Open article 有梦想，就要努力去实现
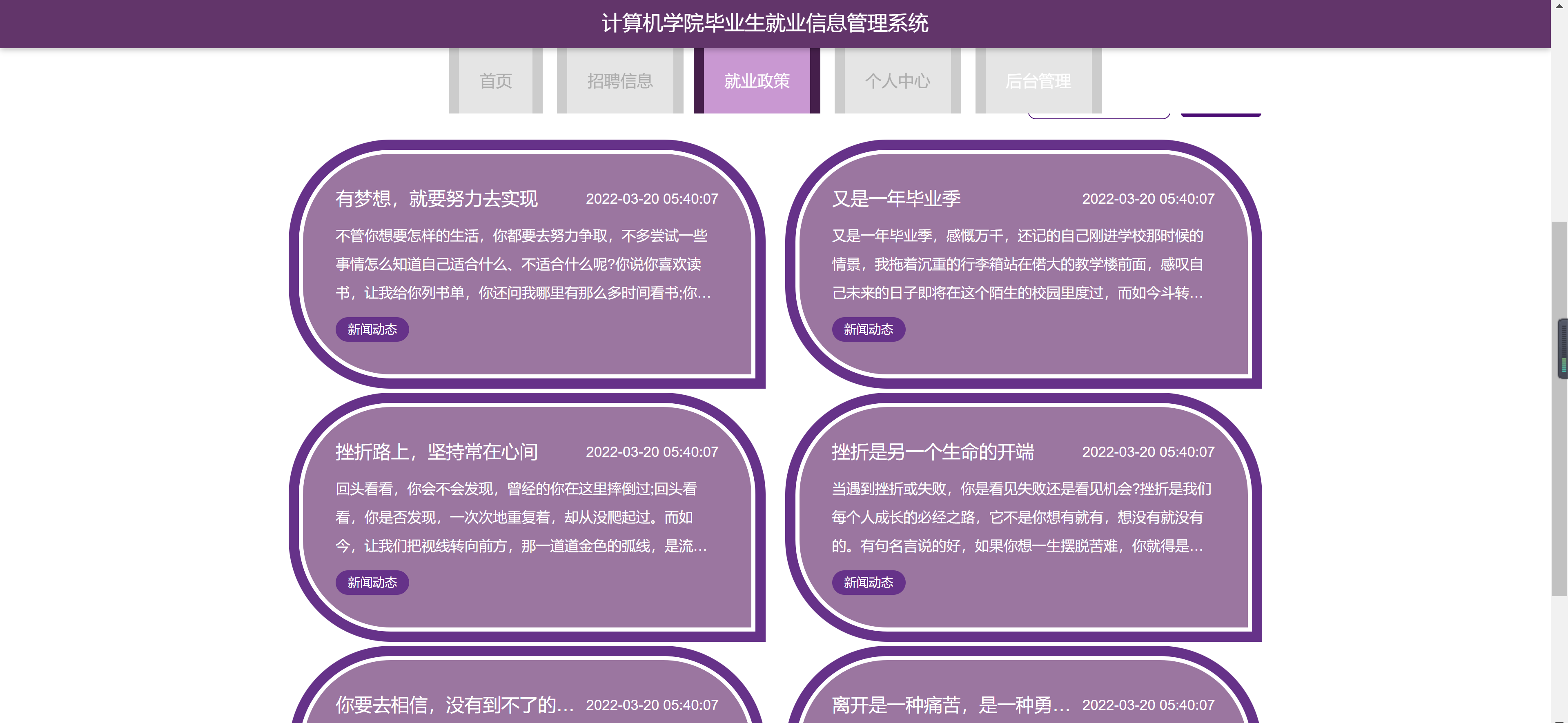The image size is (1568, 723). point(437,199)
